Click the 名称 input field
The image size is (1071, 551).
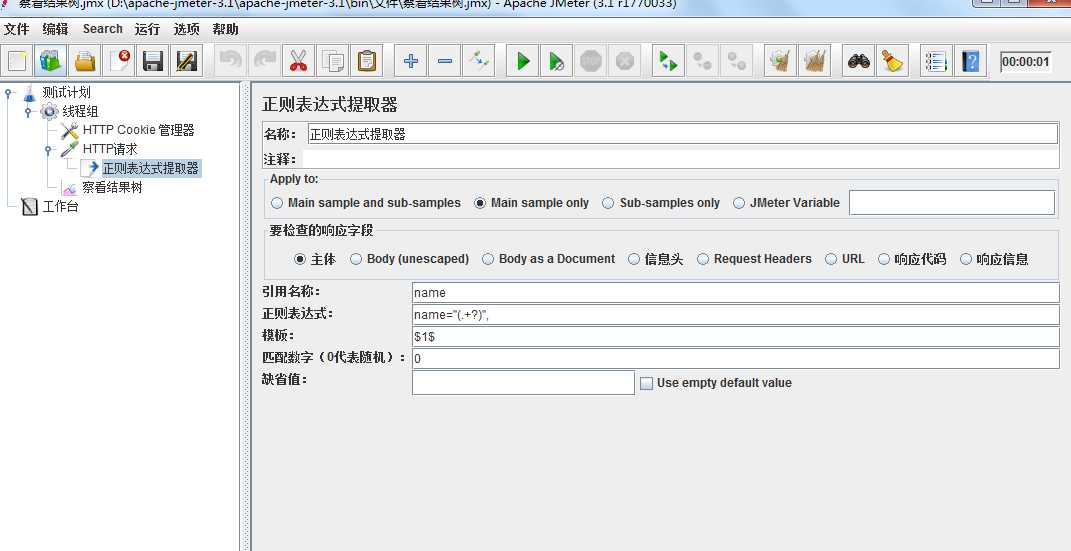tap(682, 134)
